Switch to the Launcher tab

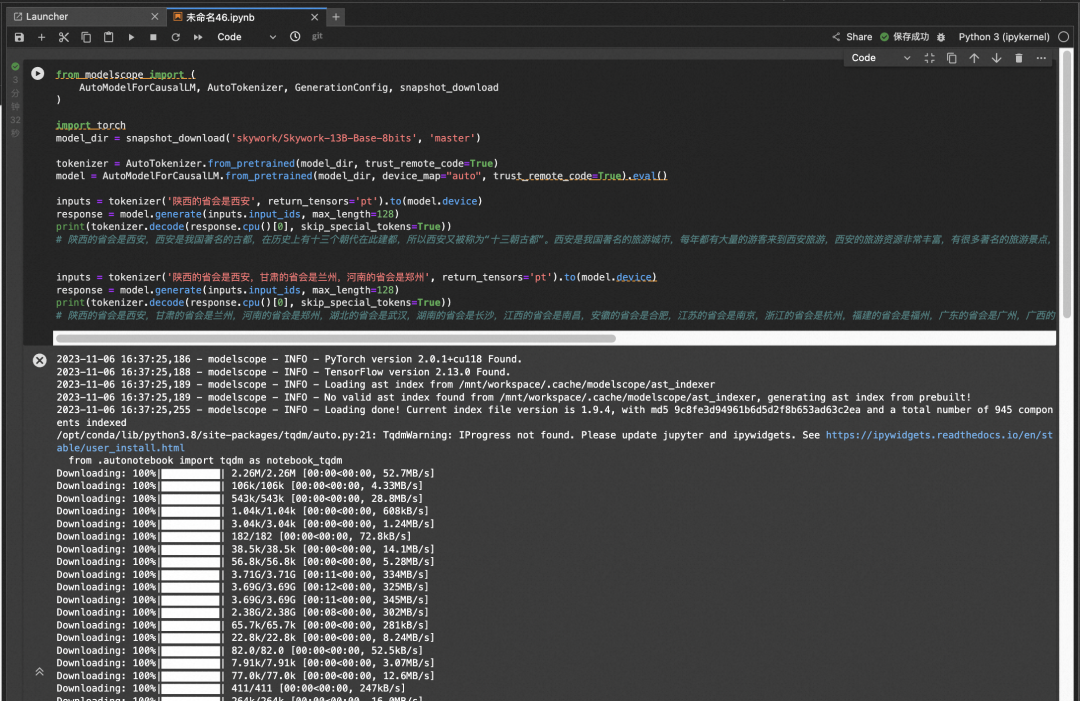(x=48, y=17)
